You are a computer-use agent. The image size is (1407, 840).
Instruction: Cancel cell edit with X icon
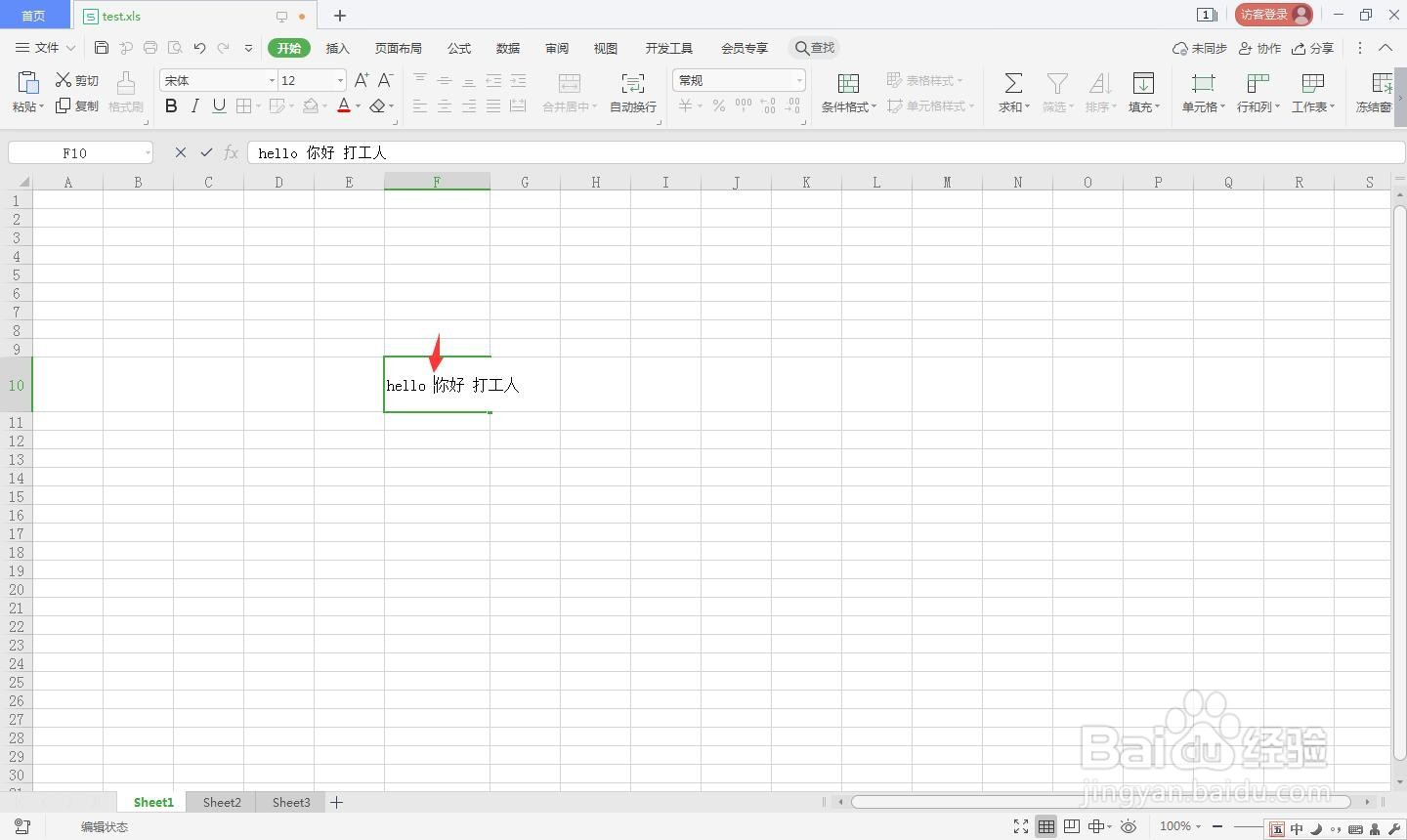[x=180, y=152]
